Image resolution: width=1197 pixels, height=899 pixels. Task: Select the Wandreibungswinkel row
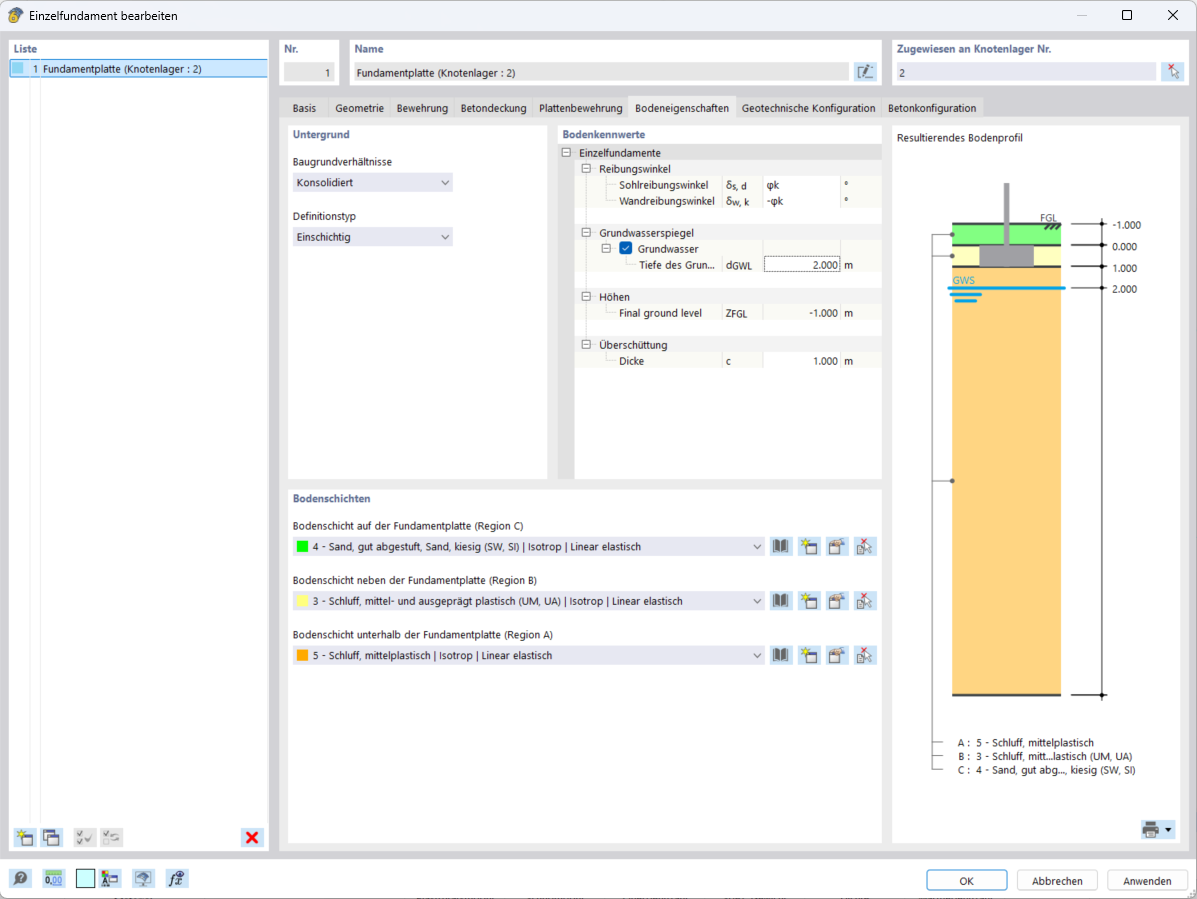[729, 201]
